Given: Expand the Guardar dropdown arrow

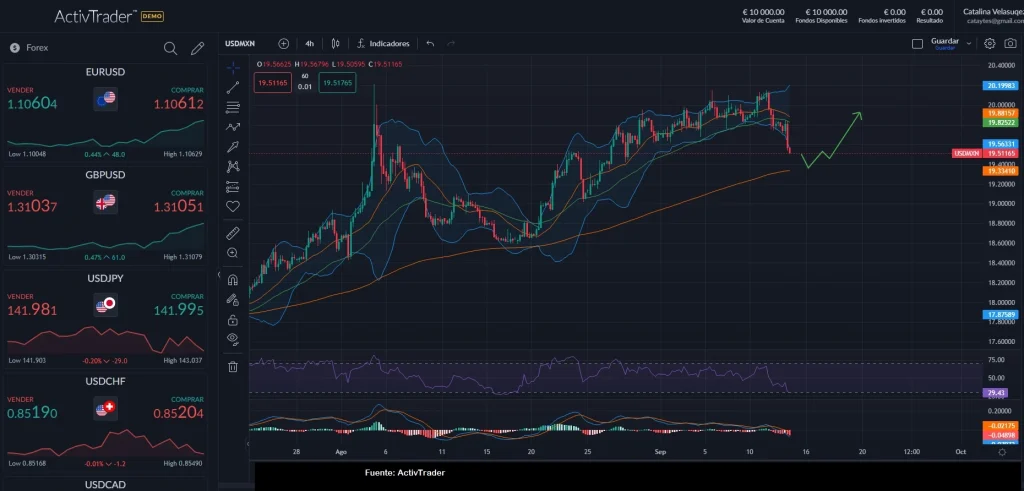Looking at the screenshot, I should click(968, 43).
